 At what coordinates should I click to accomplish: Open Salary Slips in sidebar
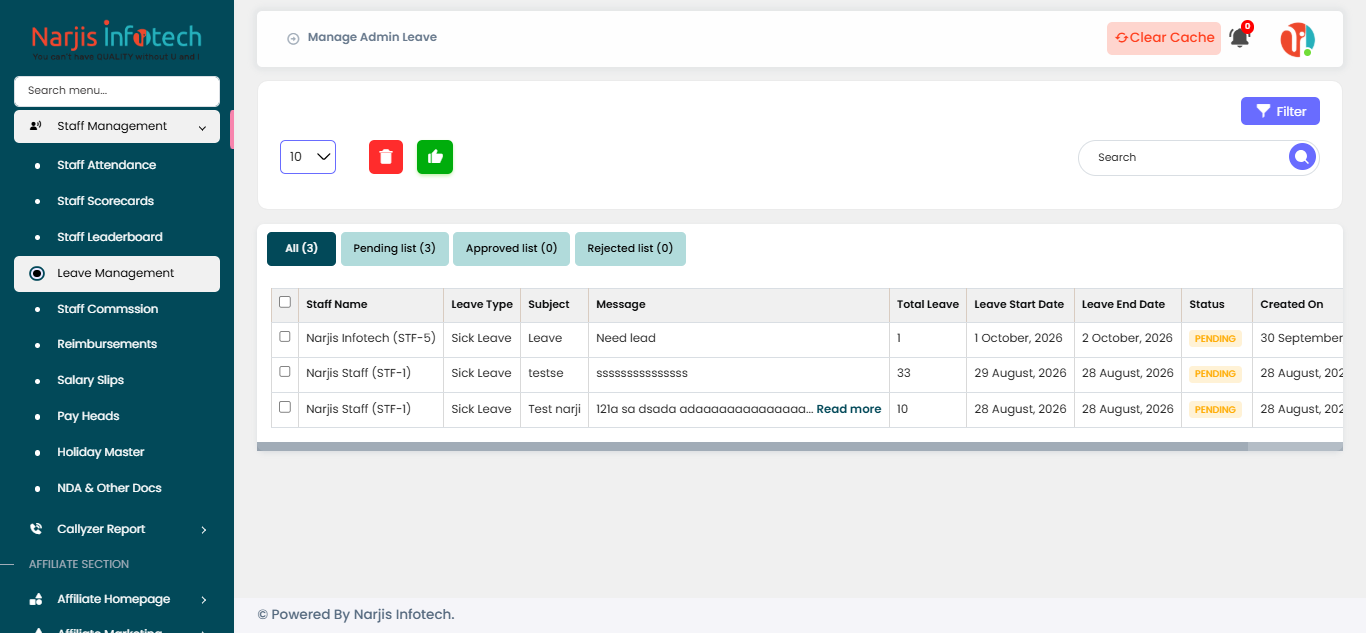click(90, 380)
